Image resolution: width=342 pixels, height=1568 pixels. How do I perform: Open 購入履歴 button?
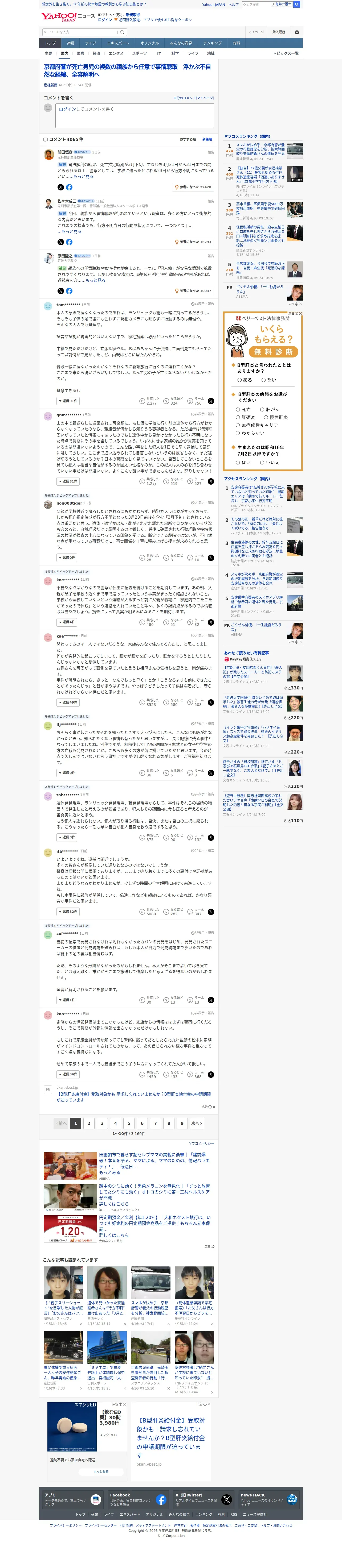click(x=279, y=32)
